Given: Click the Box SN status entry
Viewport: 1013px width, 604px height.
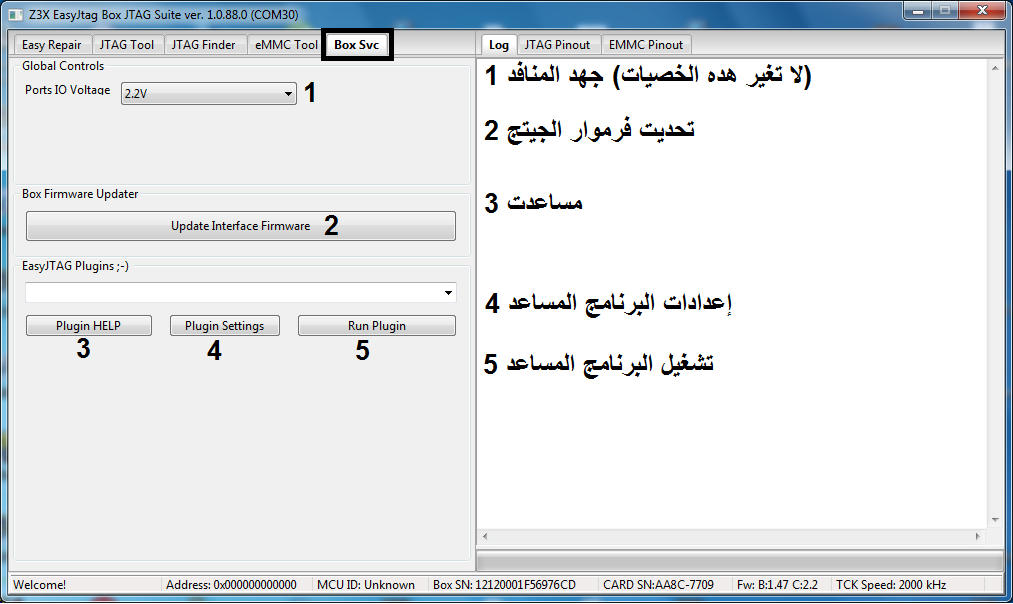Looking at the screenshot, I should (x=504, y=585).
